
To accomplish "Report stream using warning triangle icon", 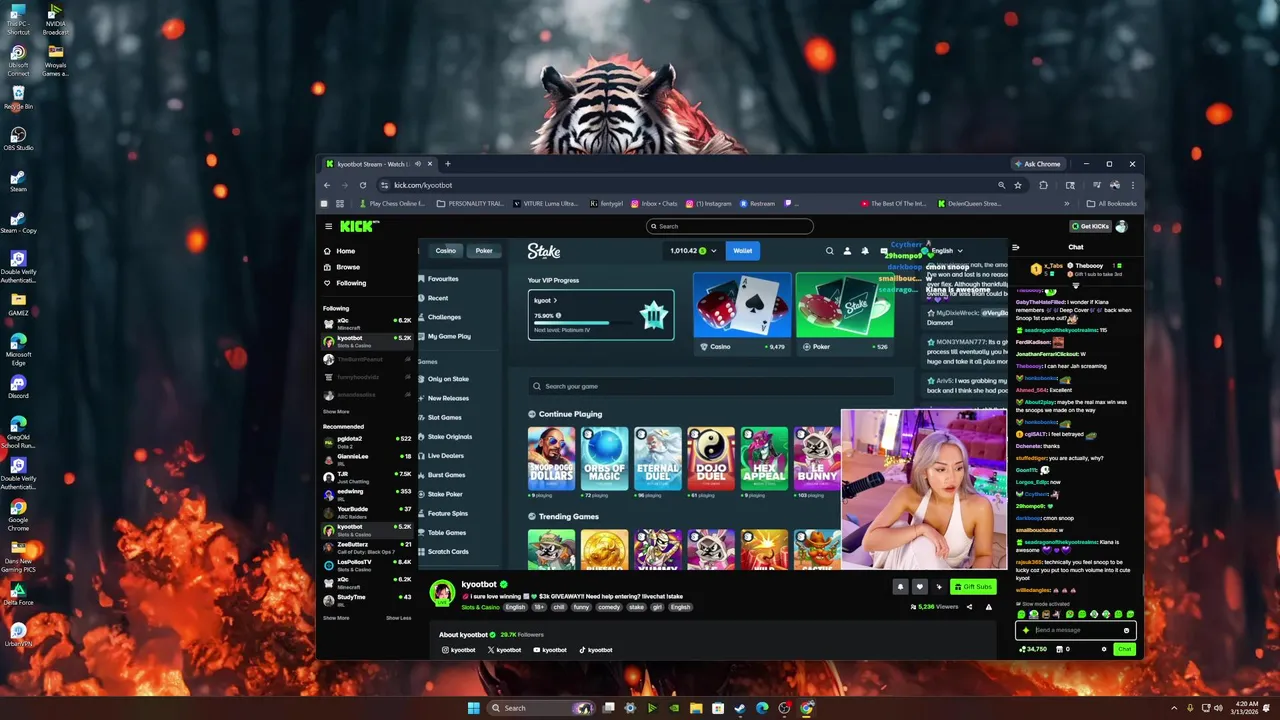I will (x=989, y=607).
